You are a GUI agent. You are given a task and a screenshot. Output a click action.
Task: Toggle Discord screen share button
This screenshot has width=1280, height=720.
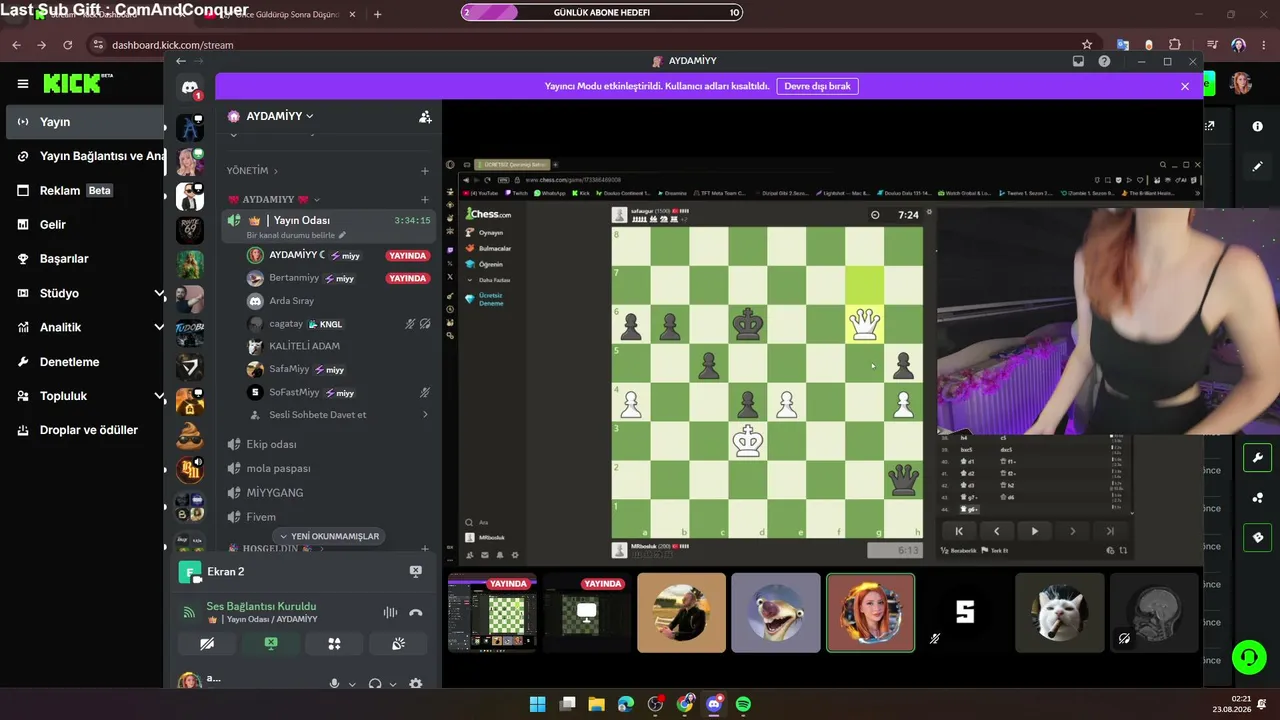click(x=271, y=644)
